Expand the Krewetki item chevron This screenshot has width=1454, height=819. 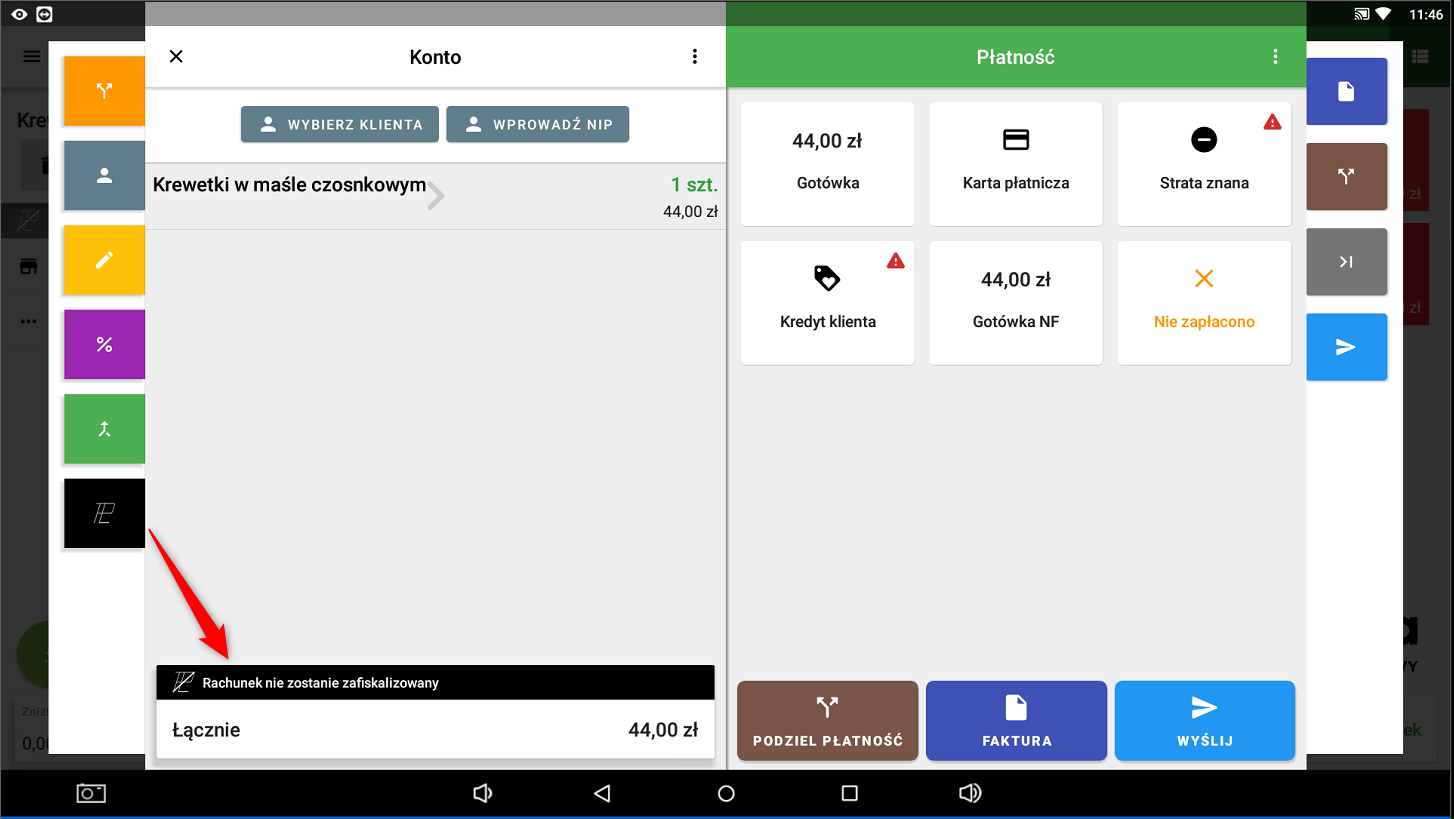(x=435, y=197)
